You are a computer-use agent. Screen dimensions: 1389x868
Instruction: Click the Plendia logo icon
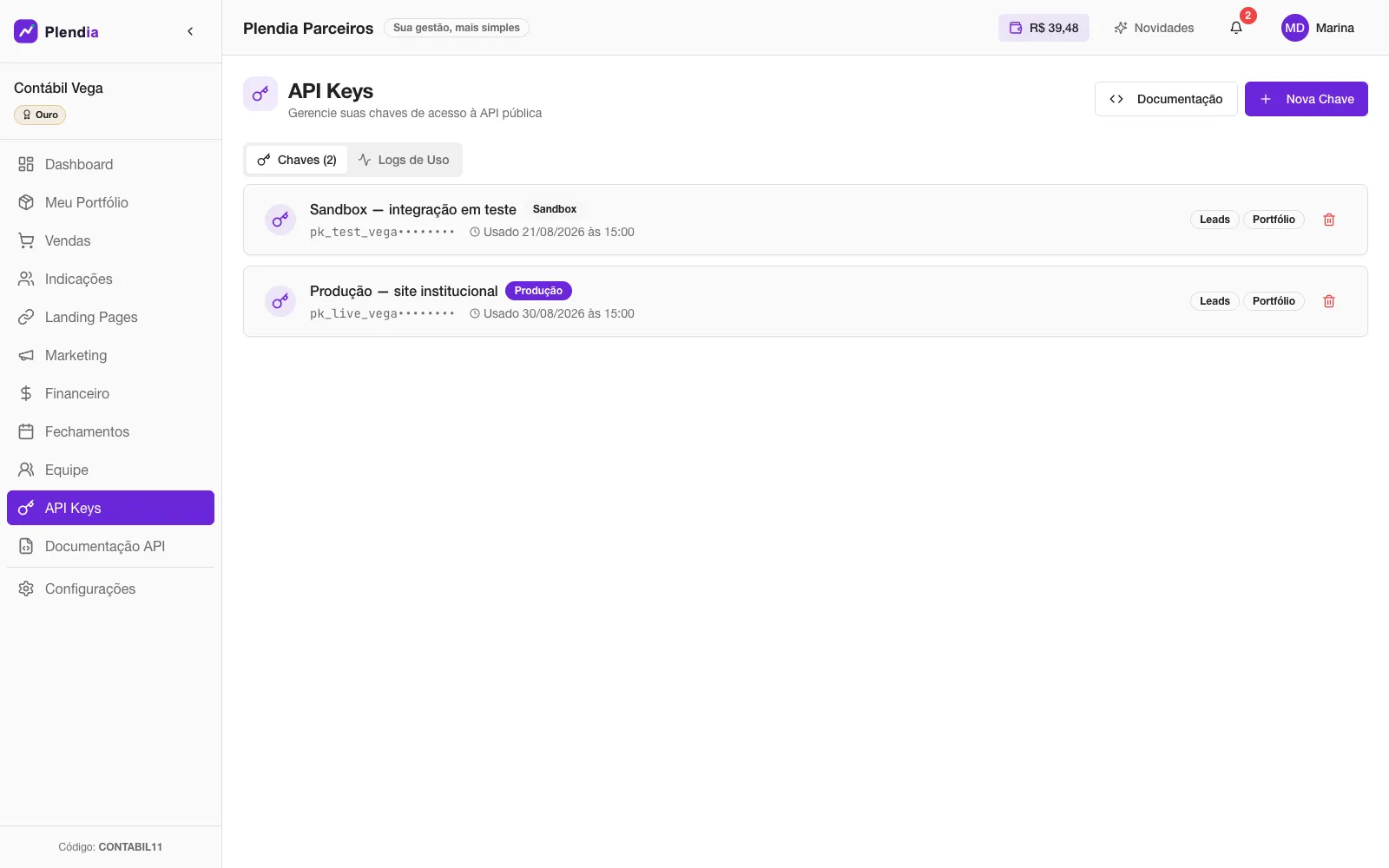coord(26,31)
